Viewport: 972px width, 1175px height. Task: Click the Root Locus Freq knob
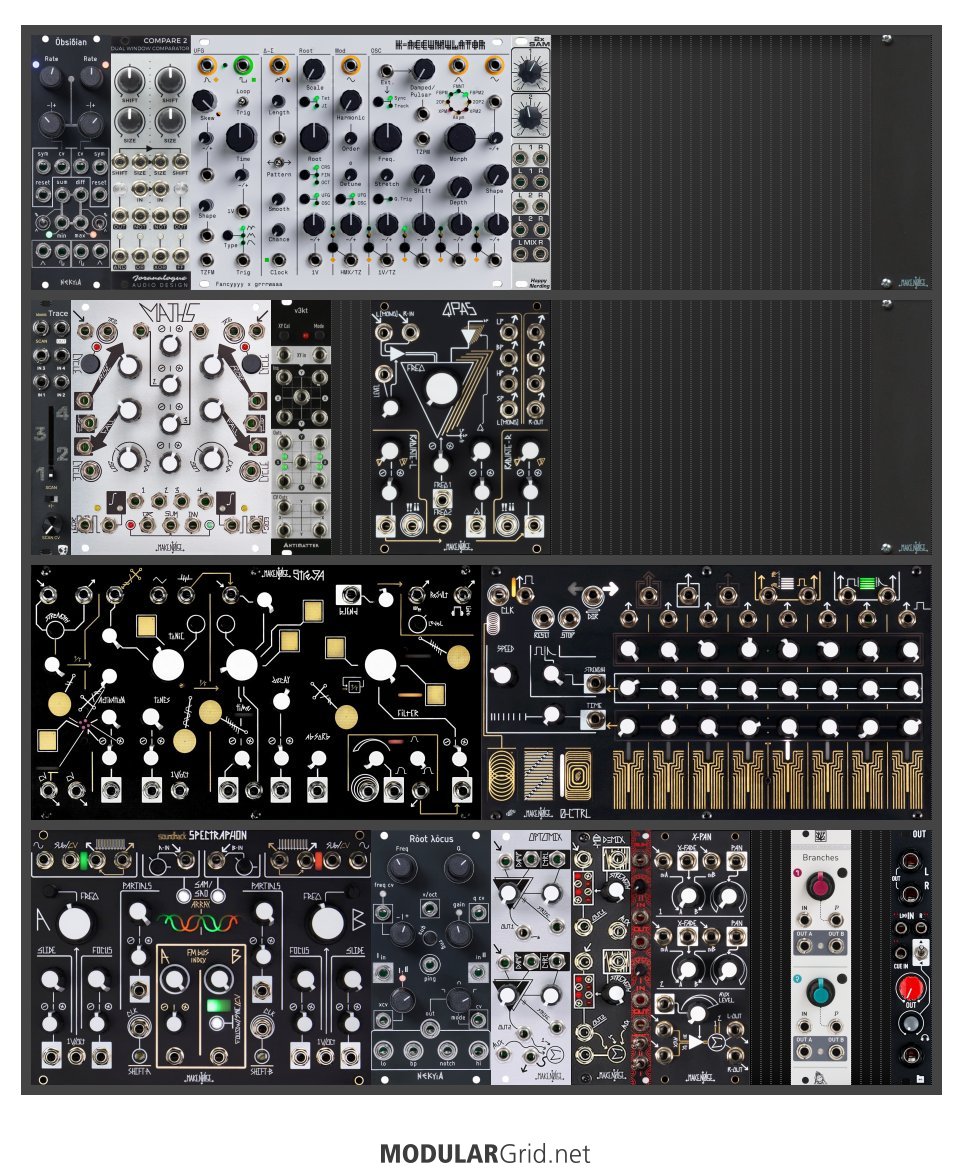click(402, 868)
